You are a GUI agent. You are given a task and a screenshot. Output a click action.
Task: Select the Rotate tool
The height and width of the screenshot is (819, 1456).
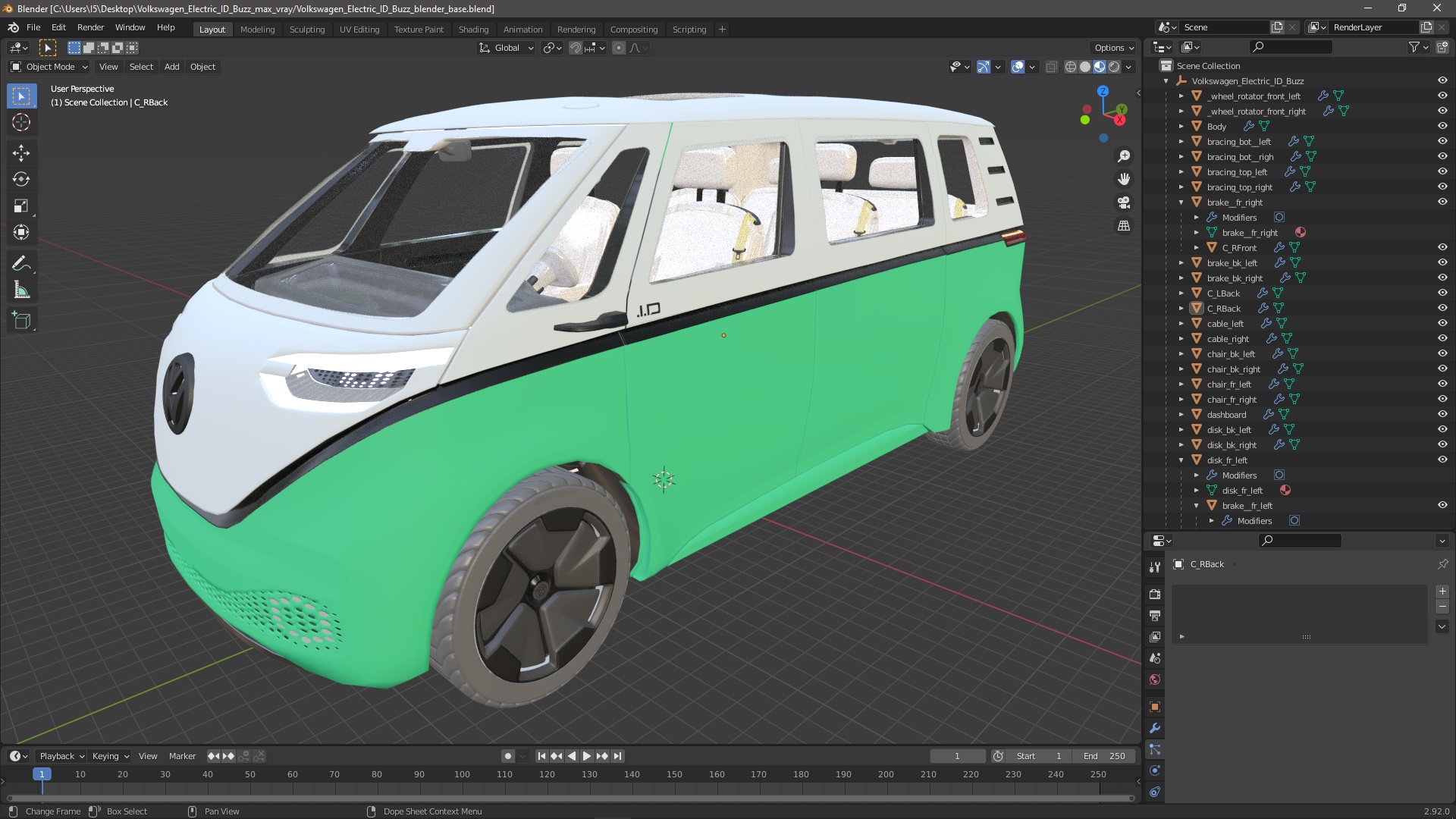(21, 180)
